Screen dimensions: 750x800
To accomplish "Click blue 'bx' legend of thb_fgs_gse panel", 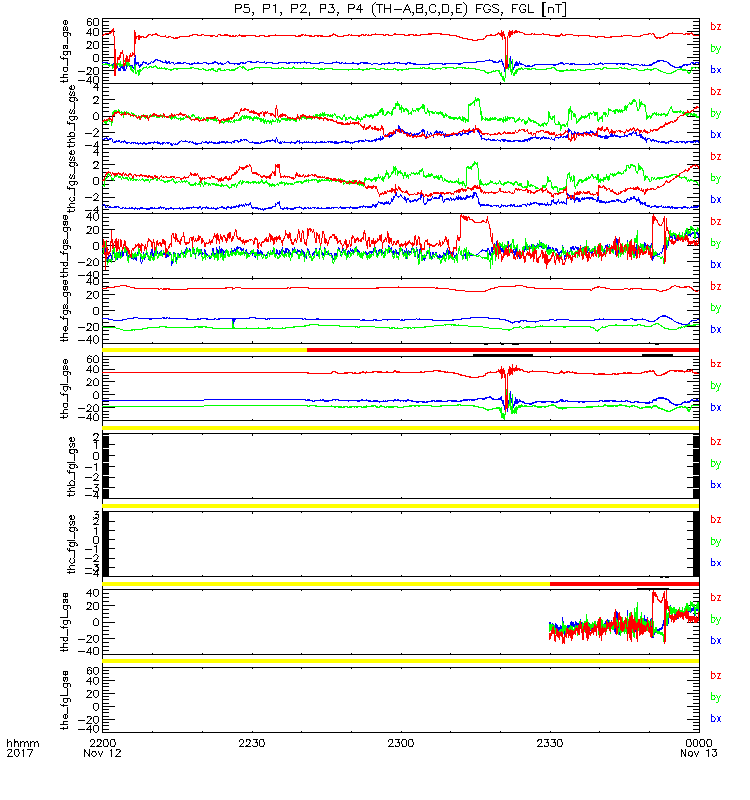I will 716,134.
